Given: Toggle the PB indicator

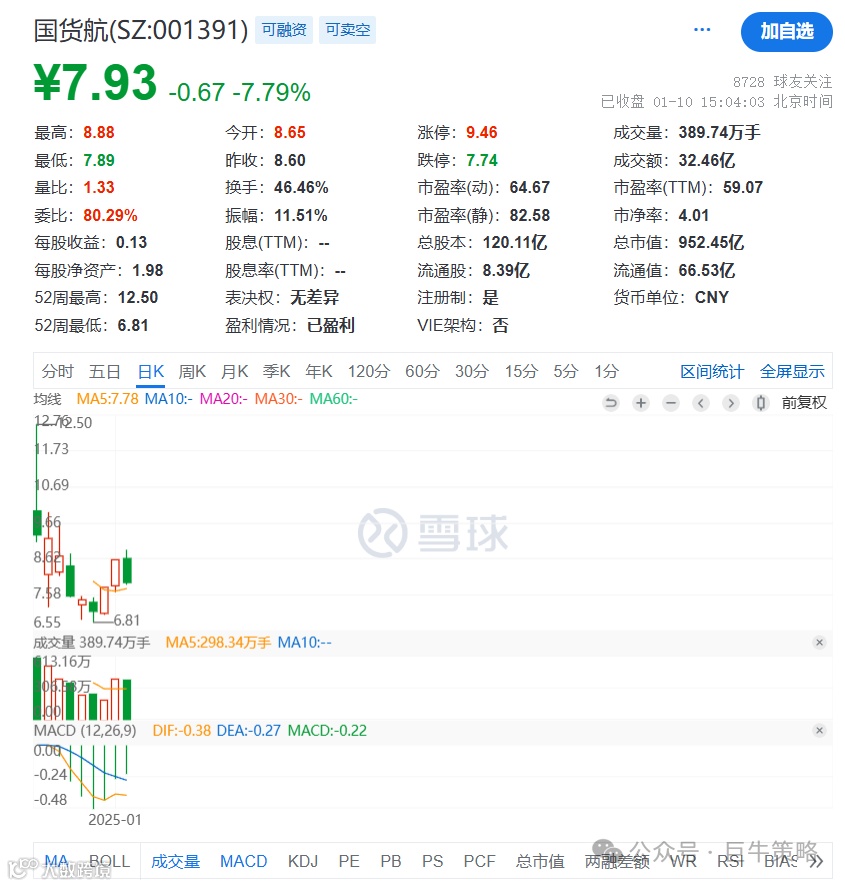Looking at the screenshot, I should [x=391, y=861].
